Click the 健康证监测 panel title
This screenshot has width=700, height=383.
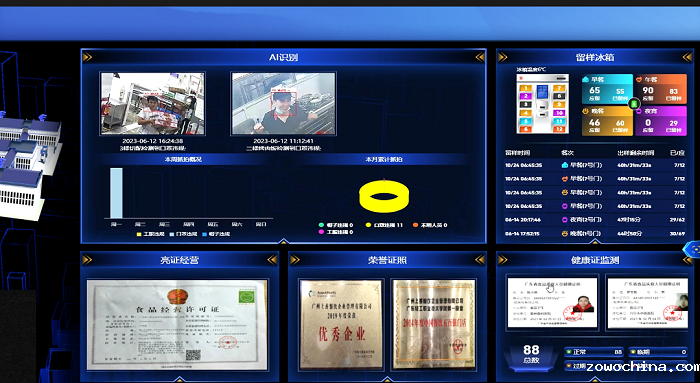pos(595,260)
